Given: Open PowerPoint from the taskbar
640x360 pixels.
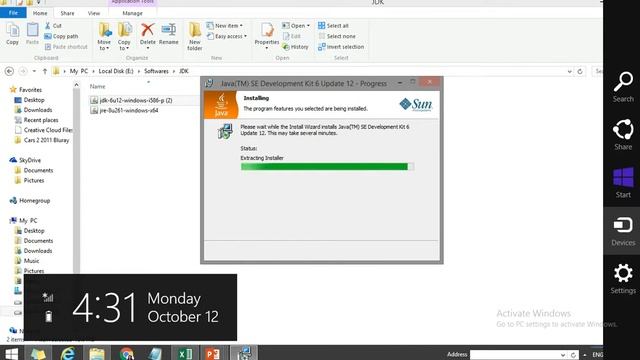Looking at the screenshot, I should (x=213, y=353).
